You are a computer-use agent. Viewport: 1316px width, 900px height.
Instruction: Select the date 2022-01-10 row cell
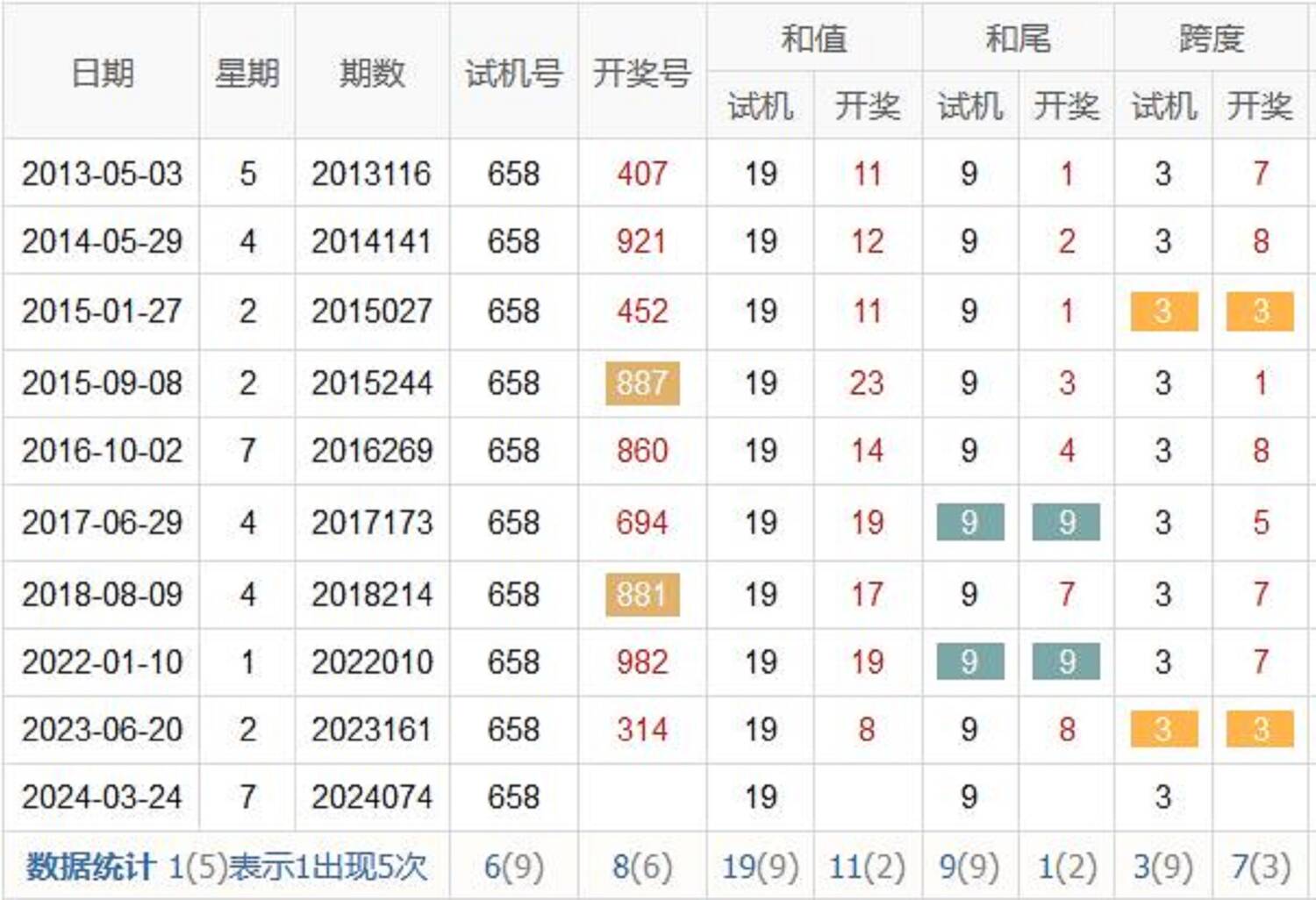coord(102,662)
